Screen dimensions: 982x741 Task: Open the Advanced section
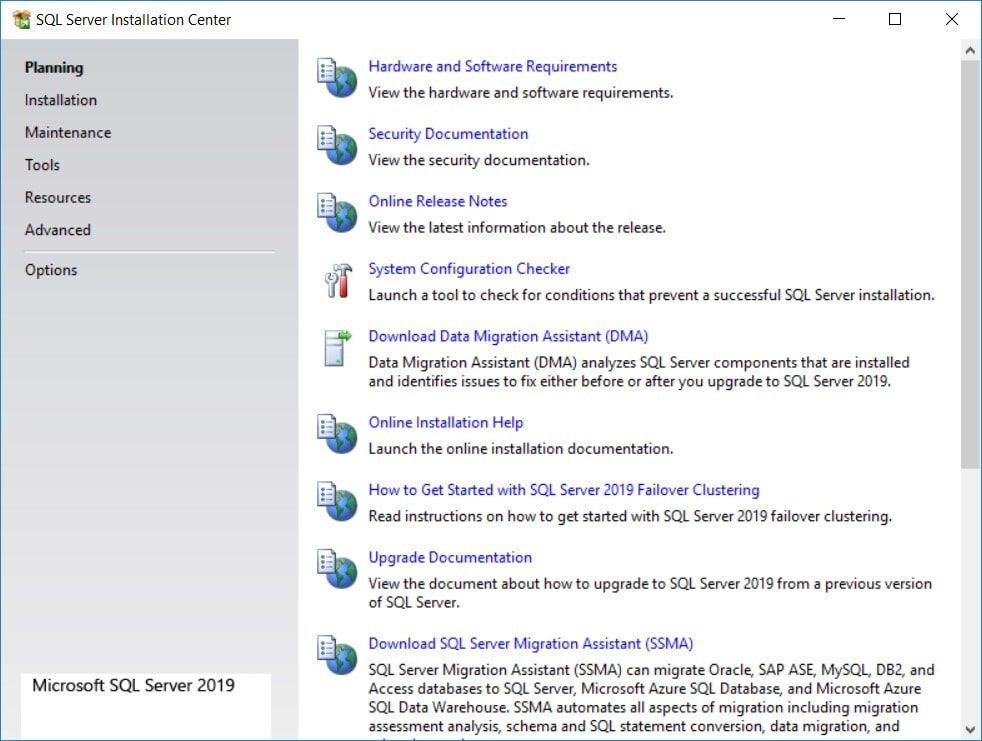point(57,230)
